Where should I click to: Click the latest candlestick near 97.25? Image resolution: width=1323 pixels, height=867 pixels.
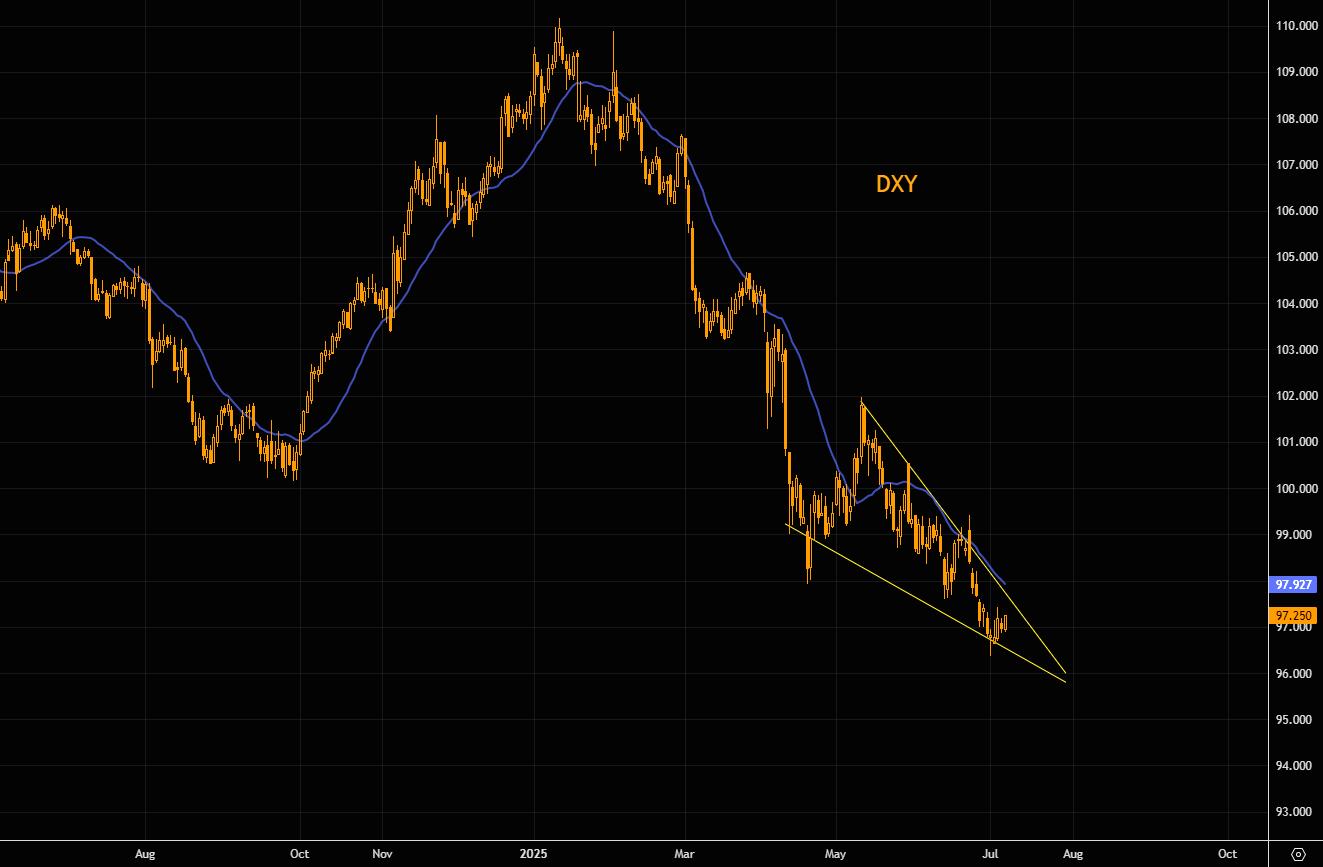coord(1005,623)
